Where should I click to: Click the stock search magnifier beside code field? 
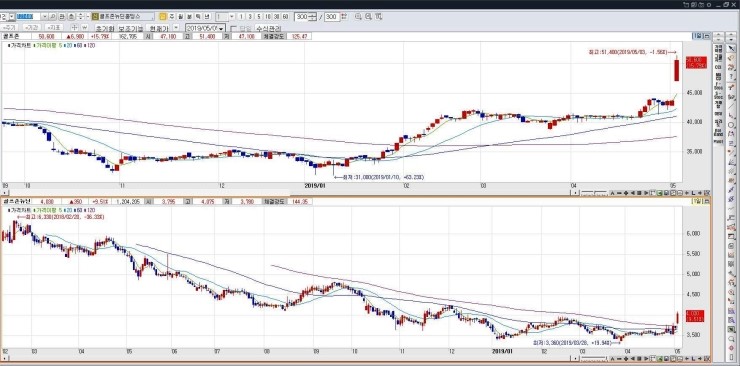click(x=52, y=17)
